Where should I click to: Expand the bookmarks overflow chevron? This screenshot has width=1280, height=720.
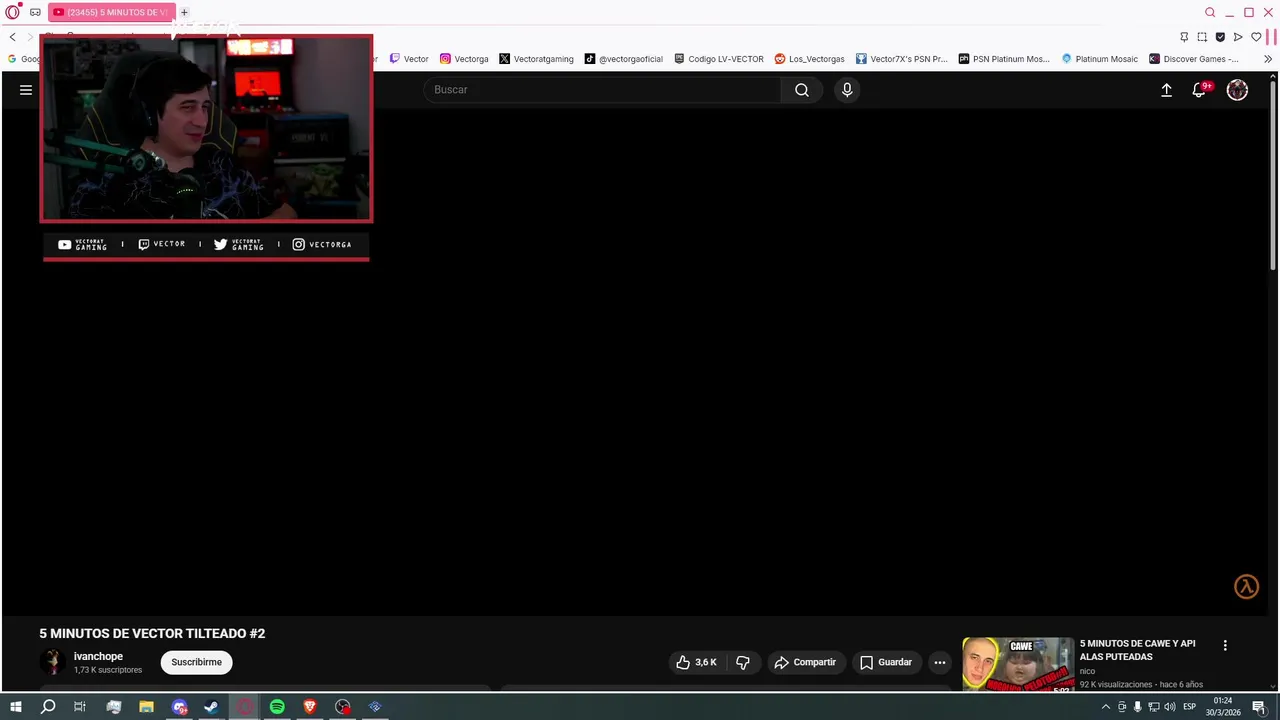point(1268,59)
